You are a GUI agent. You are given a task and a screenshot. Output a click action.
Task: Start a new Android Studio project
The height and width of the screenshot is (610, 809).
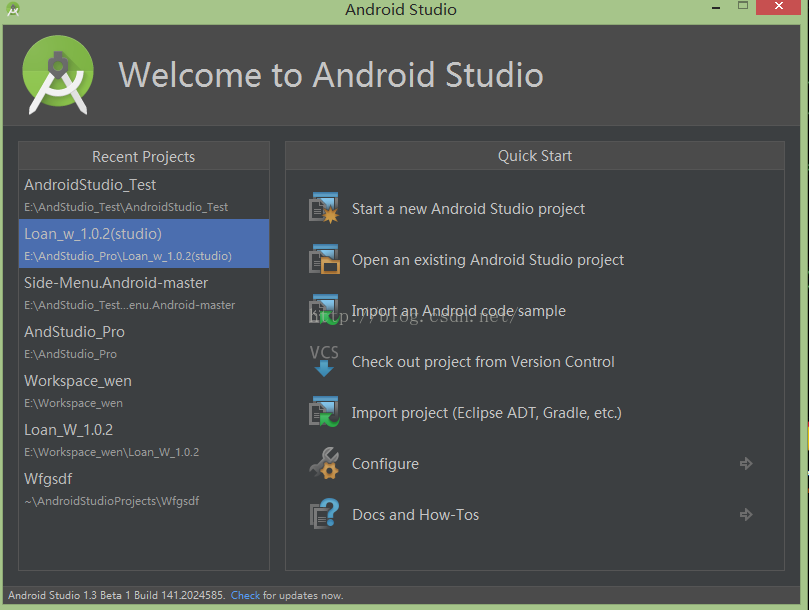pyautogui.click(x=468, y=209)
